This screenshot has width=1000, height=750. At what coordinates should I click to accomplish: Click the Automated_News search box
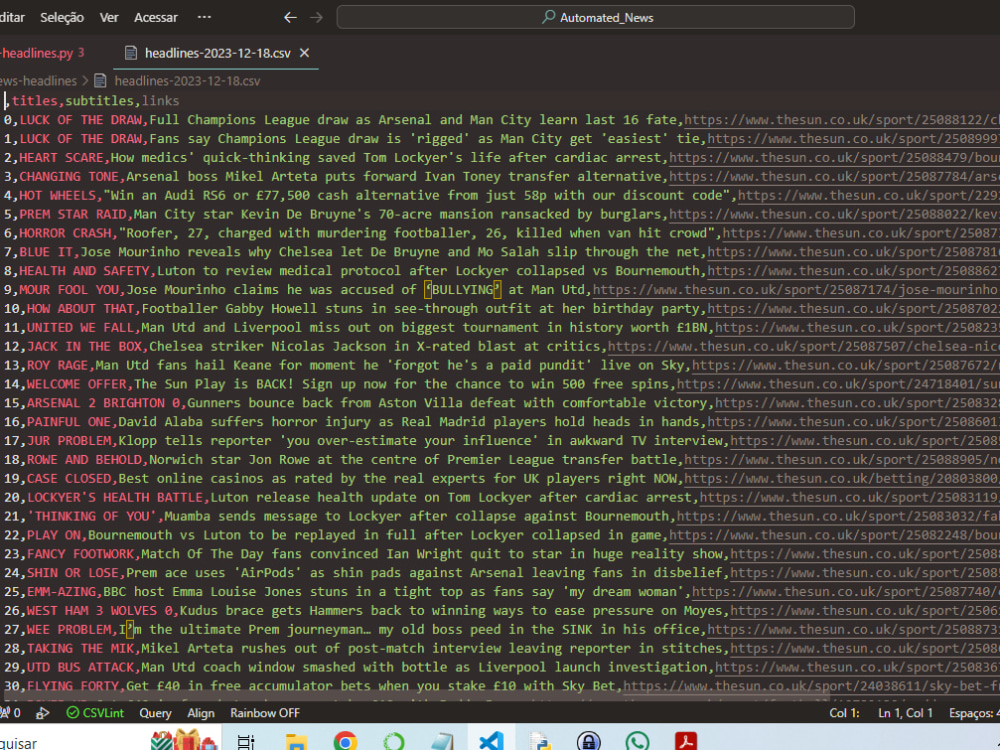click(x=596, y=17)
